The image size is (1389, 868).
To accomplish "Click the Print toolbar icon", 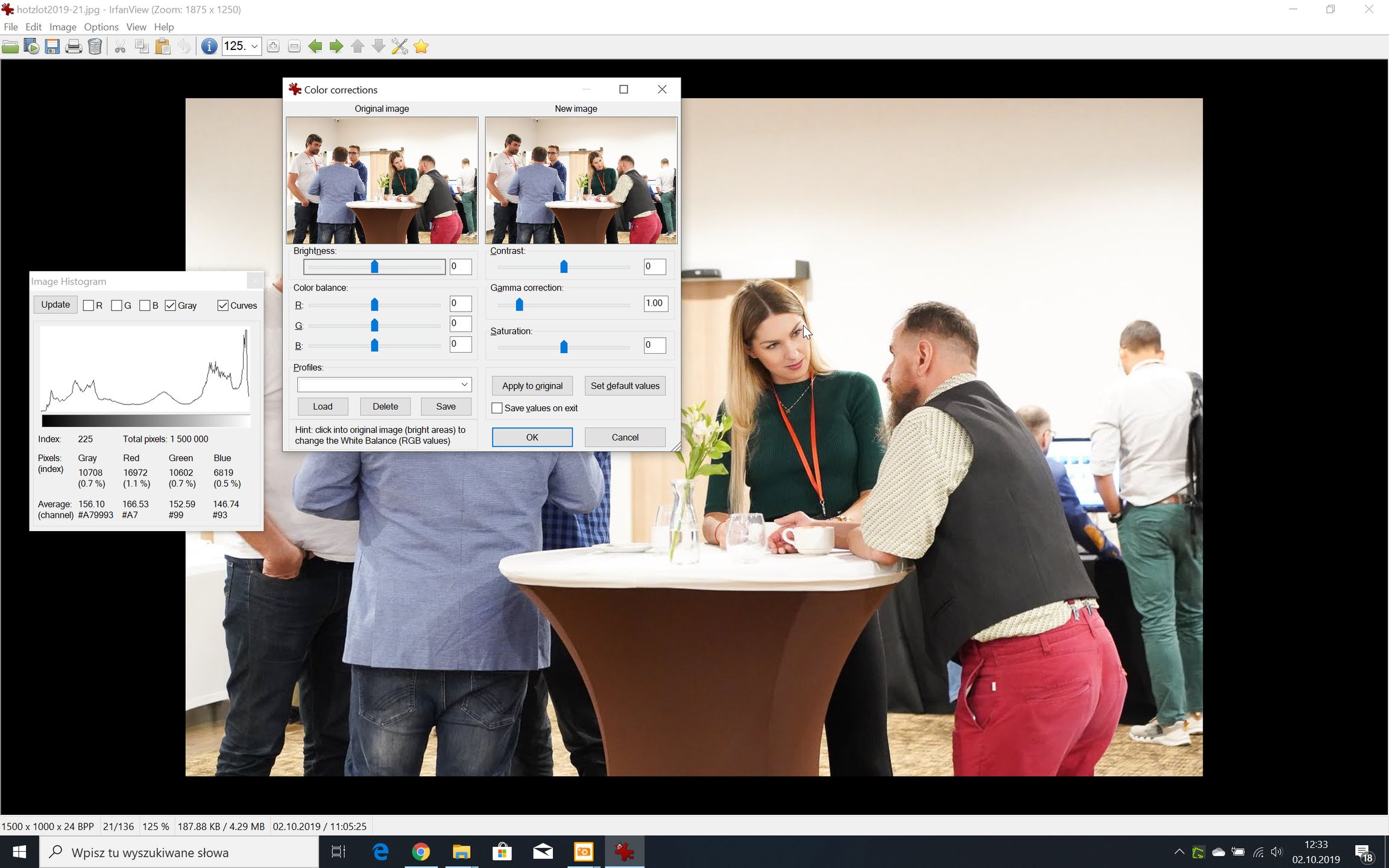I will pos(74,46).
